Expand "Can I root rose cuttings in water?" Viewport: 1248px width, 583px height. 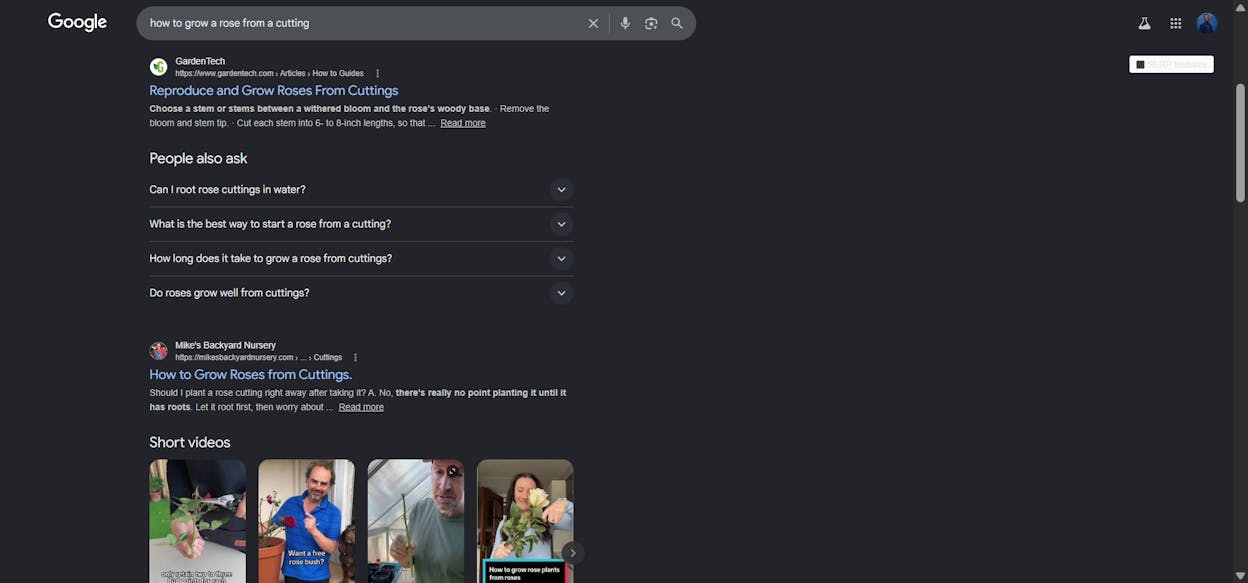click(361, 189)
